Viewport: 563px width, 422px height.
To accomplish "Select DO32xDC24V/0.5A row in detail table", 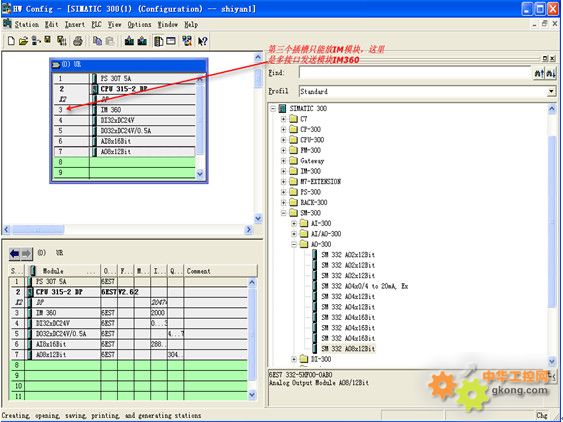I will point(128,334).
